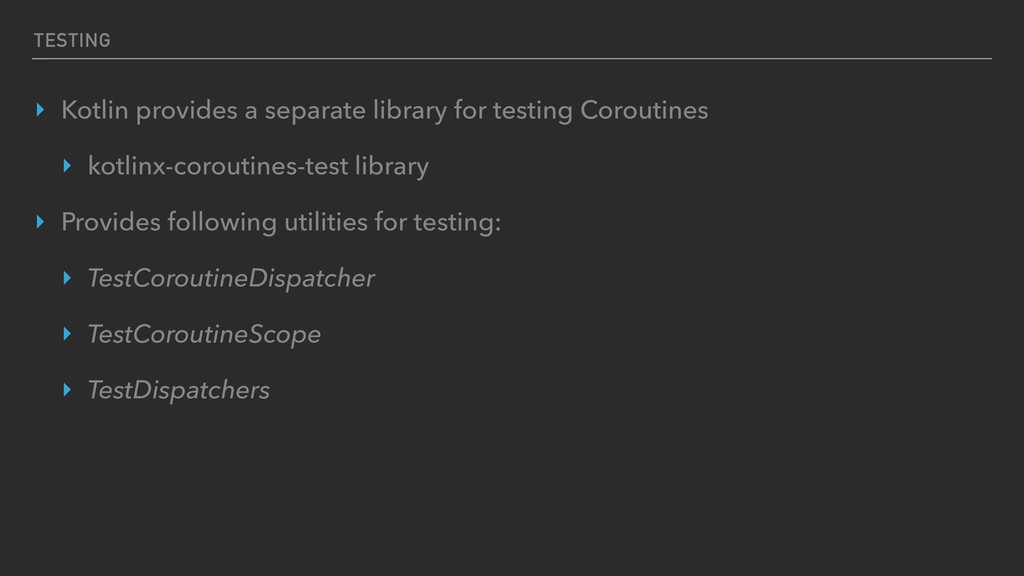Image resolution: width=1024 pixels, height=576 pixels.
Task: Click the TESTING slide title
Action: 71,40
